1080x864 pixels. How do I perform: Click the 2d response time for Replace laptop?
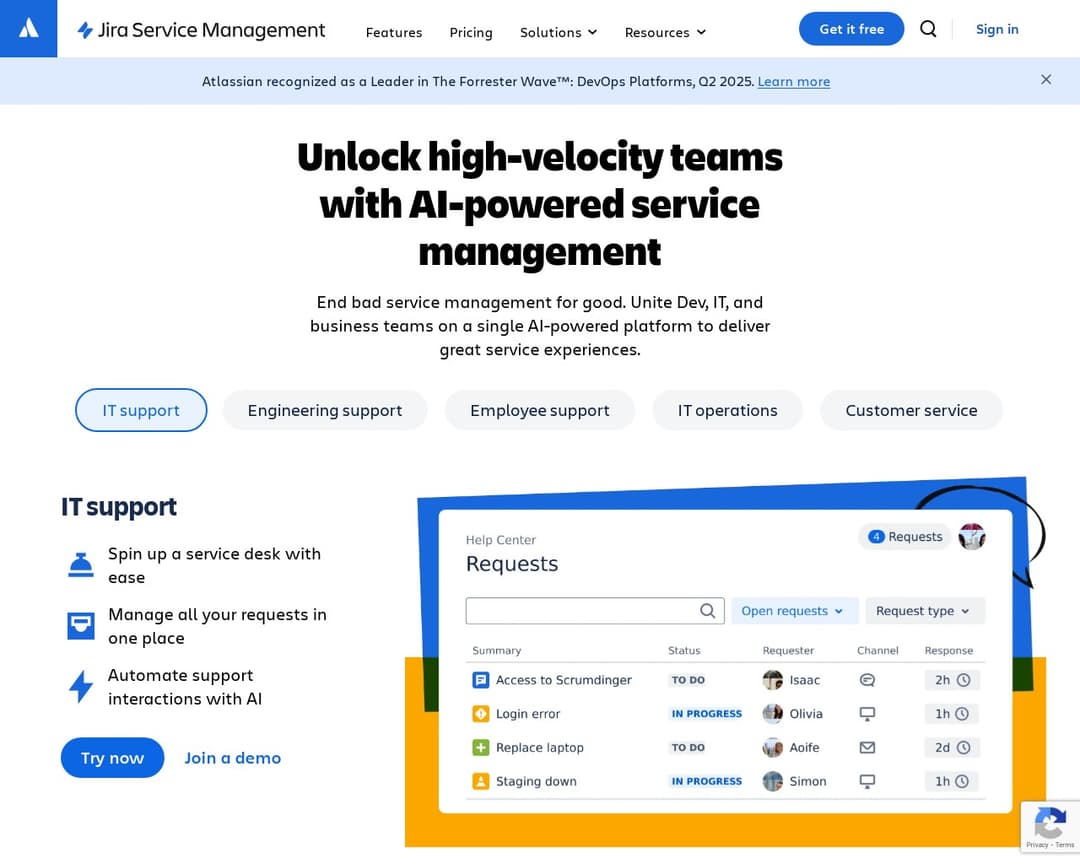point(952,748)
